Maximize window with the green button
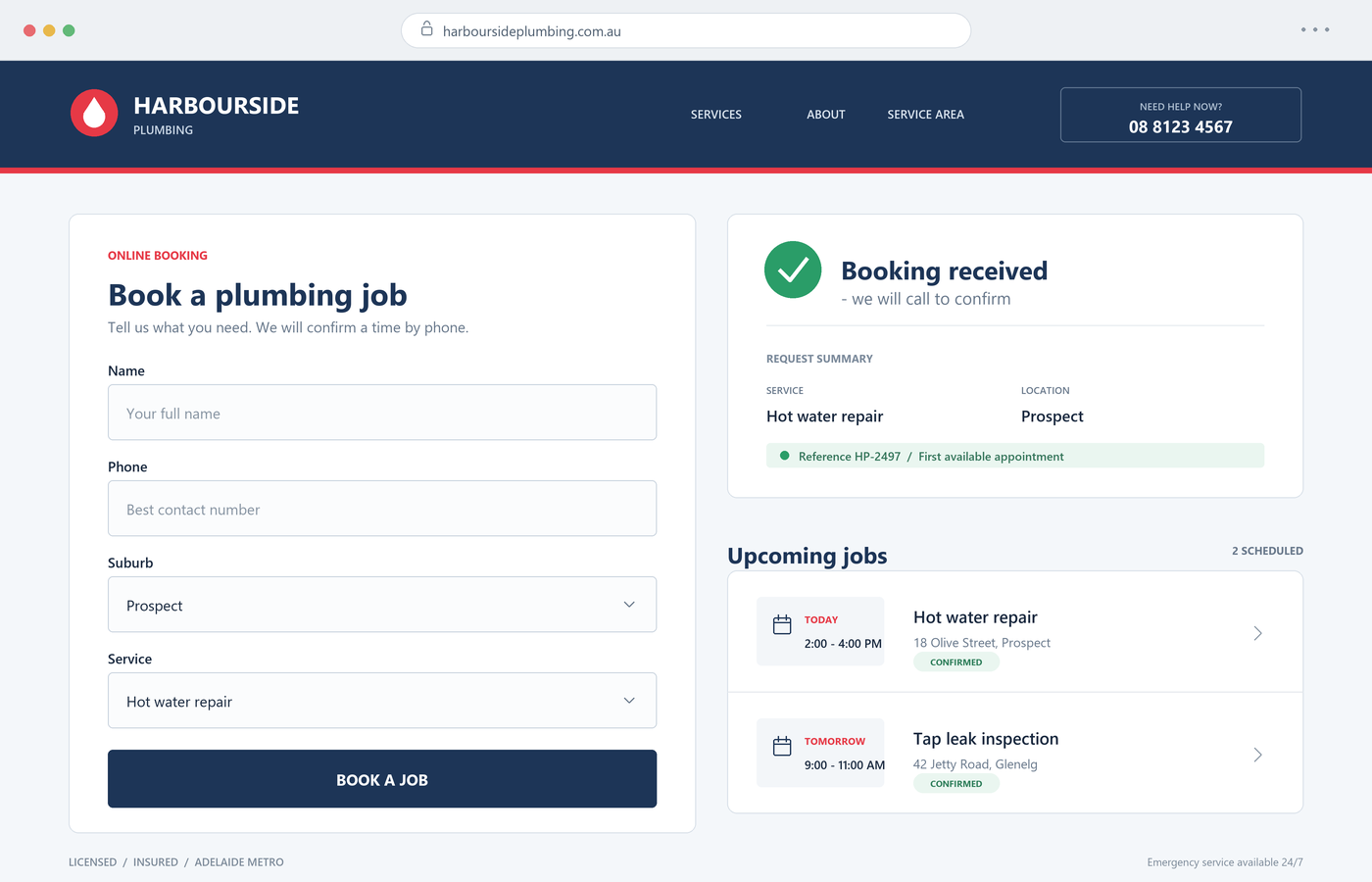This screenshot has height=882, width=1372. tap(69, 30)
